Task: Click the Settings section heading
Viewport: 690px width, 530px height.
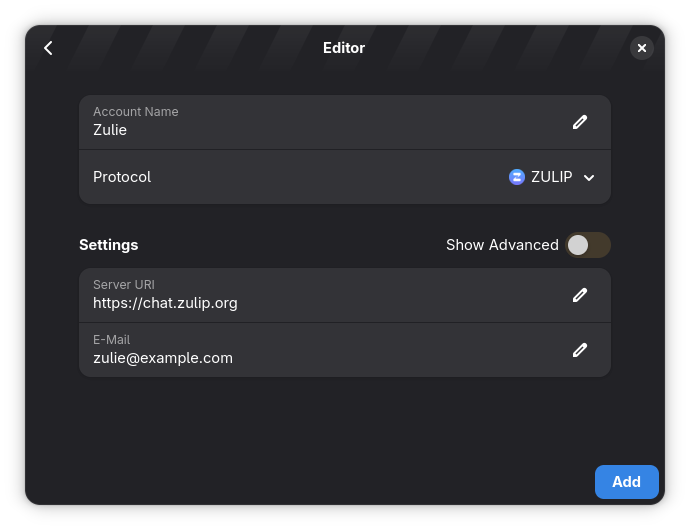Action: [x=109, y=245]
